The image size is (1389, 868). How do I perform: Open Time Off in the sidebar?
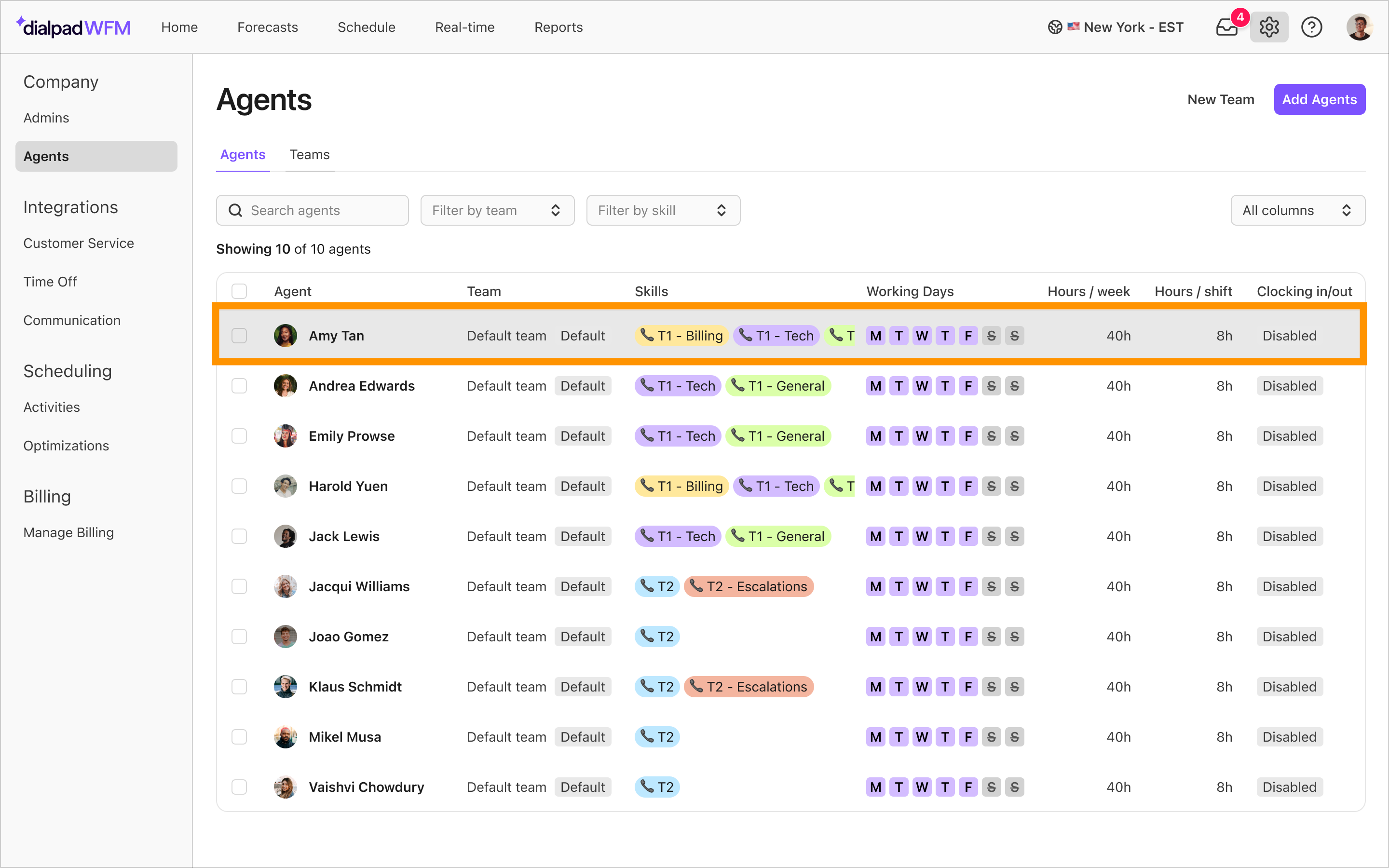(50, 281)
